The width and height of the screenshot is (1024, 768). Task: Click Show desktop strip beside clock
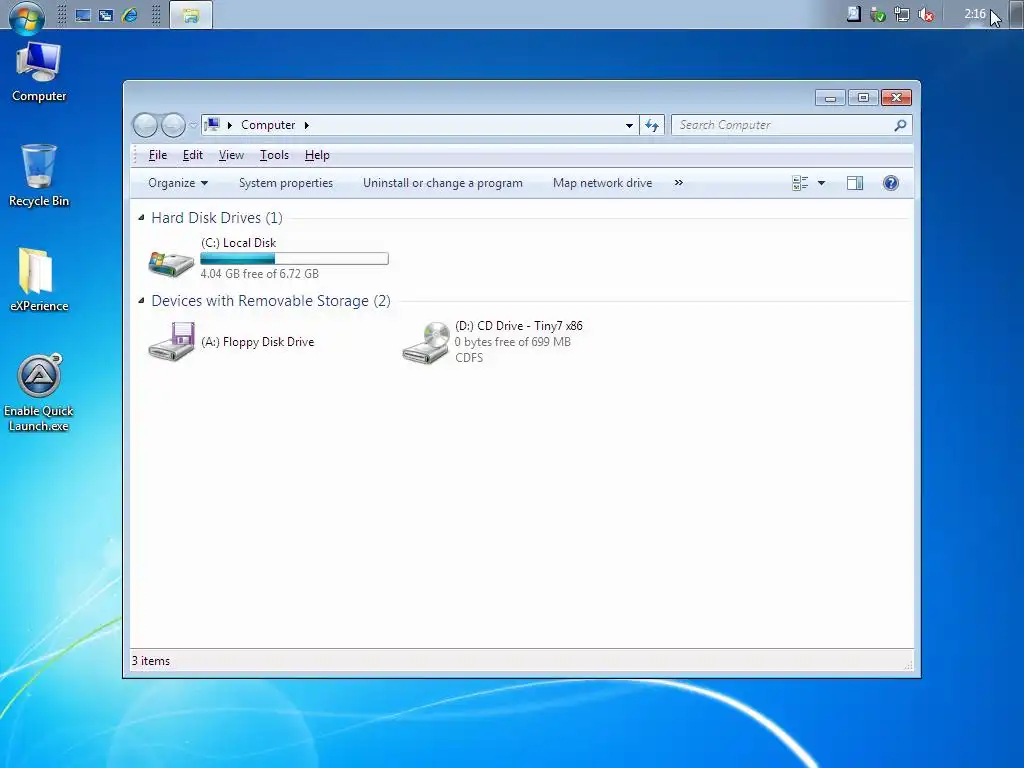pos(1016,14)
